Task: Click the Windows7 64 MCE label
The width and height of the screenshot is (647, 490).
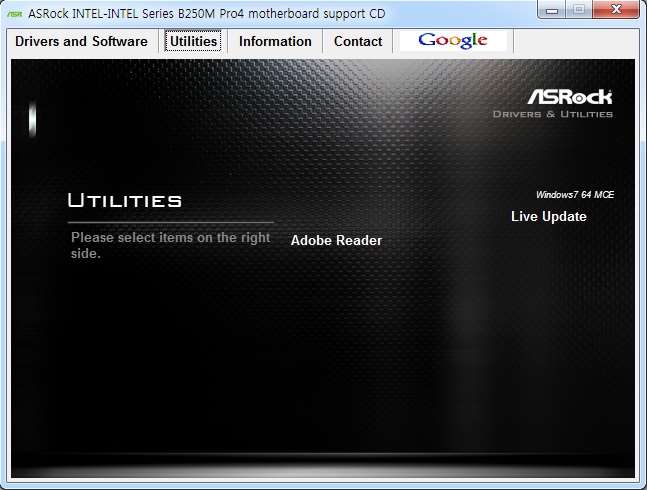Action: click(575, 195)
